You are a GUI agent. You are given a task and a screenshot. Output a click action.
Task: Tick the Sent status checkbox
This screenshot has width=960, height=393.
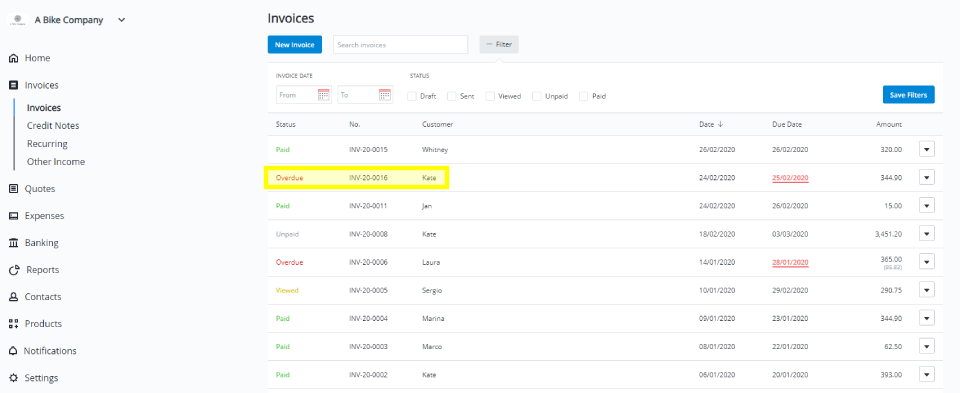click(452, 96)
